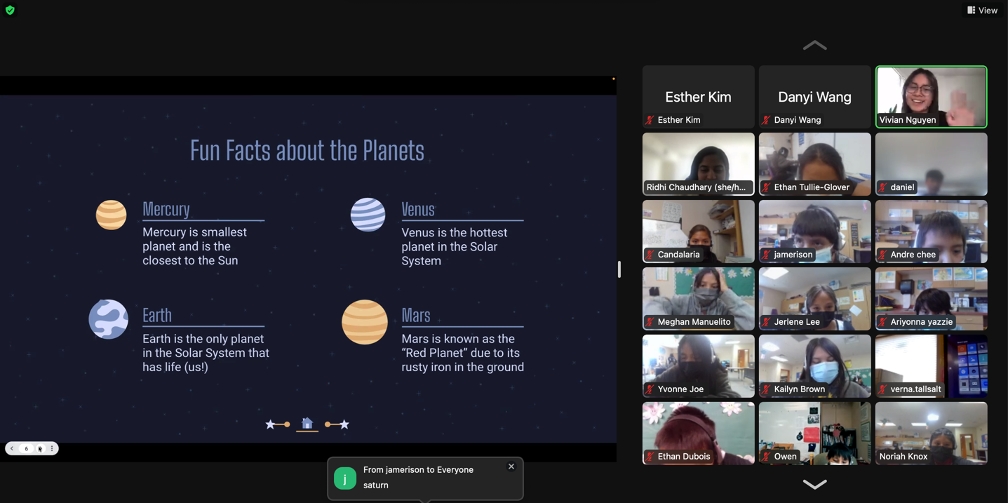The height and width of the screenshot is (504, 1008).
Task: Select Vivian Nguyen's video tile
Action: click(931, 96)
